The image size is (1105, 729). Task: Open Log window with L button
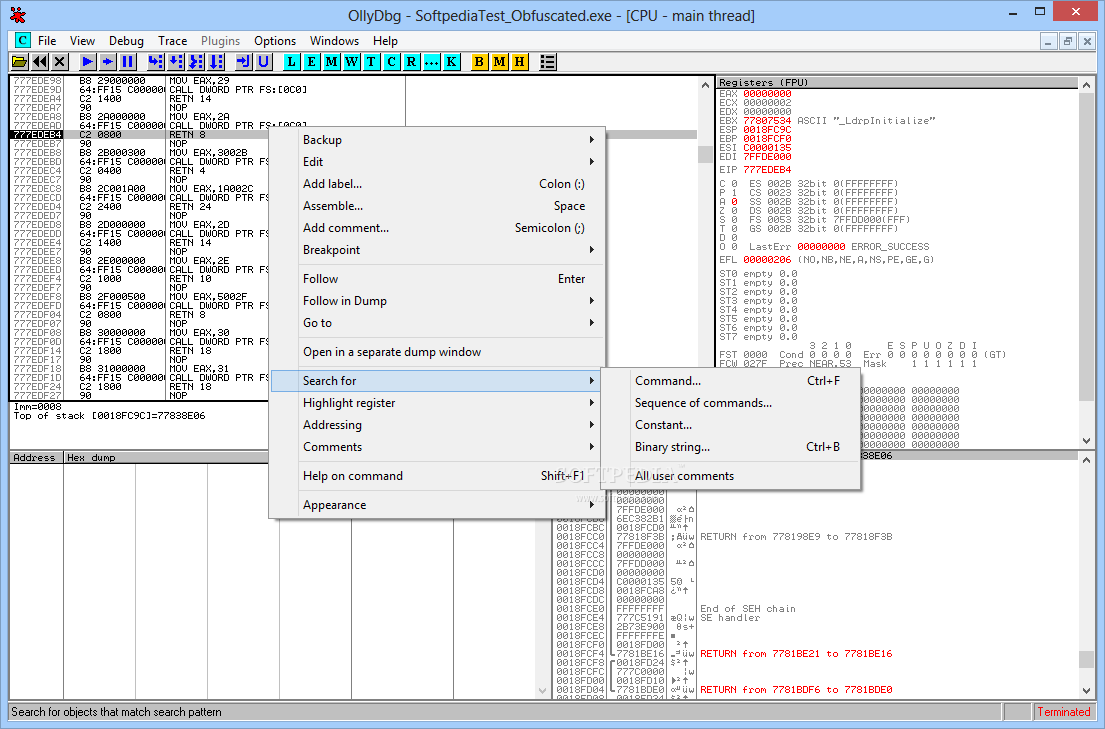[x=291, y=62]
